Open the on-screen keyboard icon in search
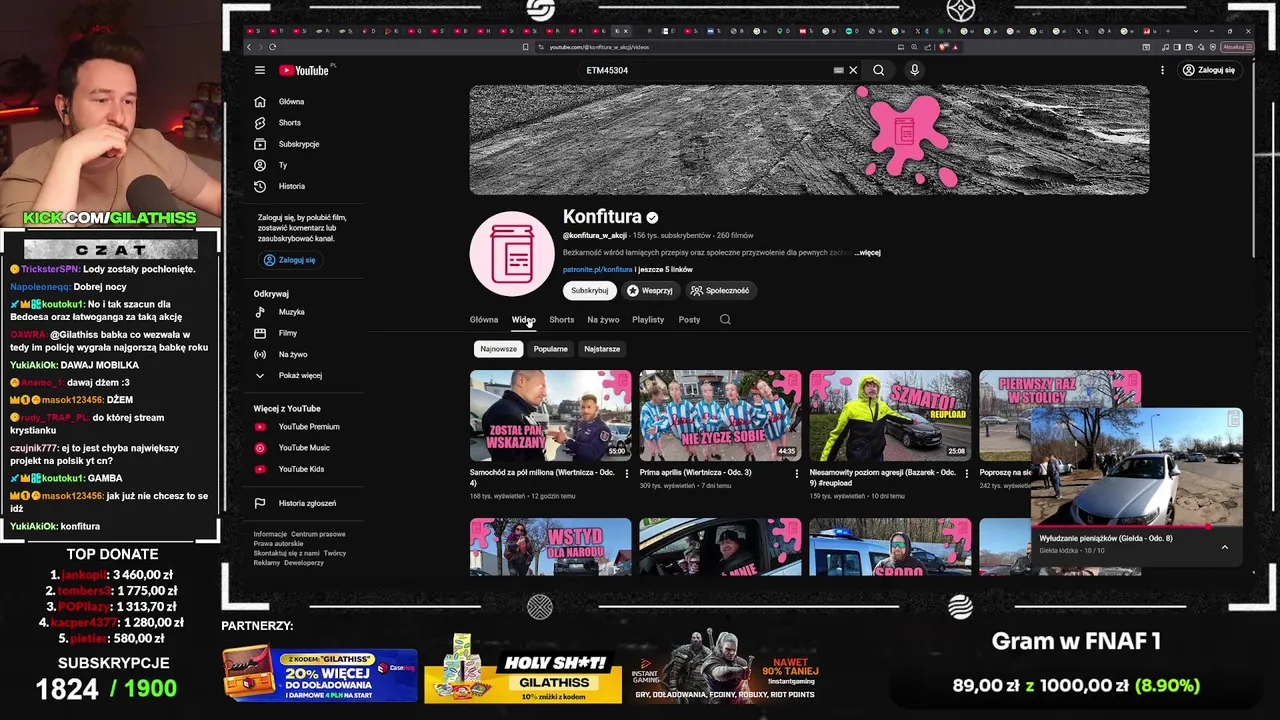The image size is (1280, 720). pos(838,70)
